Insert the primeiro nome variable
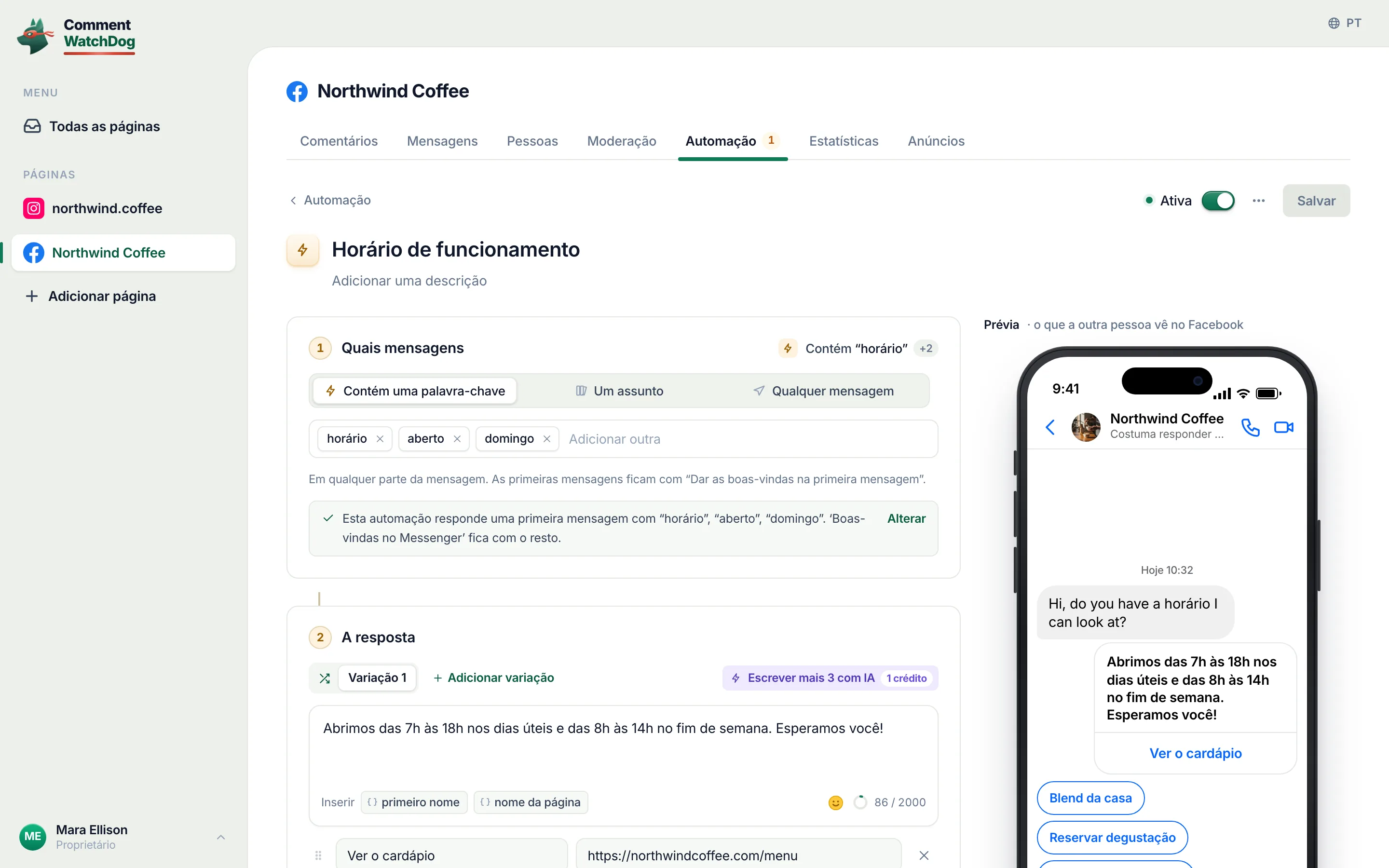1389x868 pixels. tap(414, 802)
